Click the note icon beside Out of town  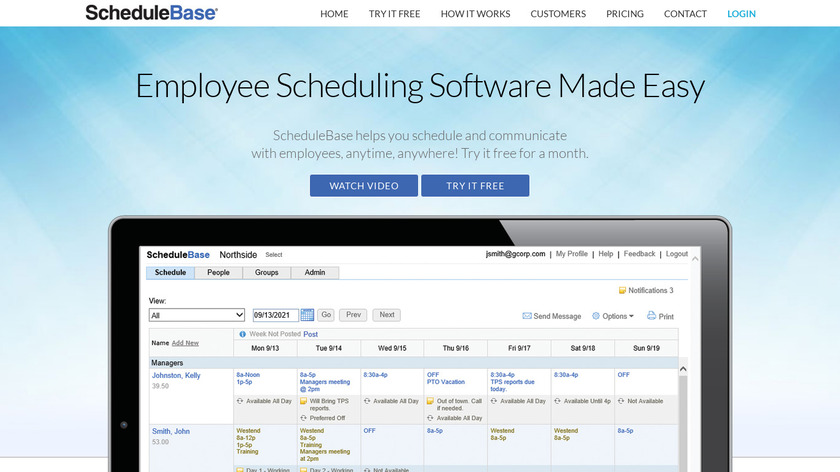[430, 401]
